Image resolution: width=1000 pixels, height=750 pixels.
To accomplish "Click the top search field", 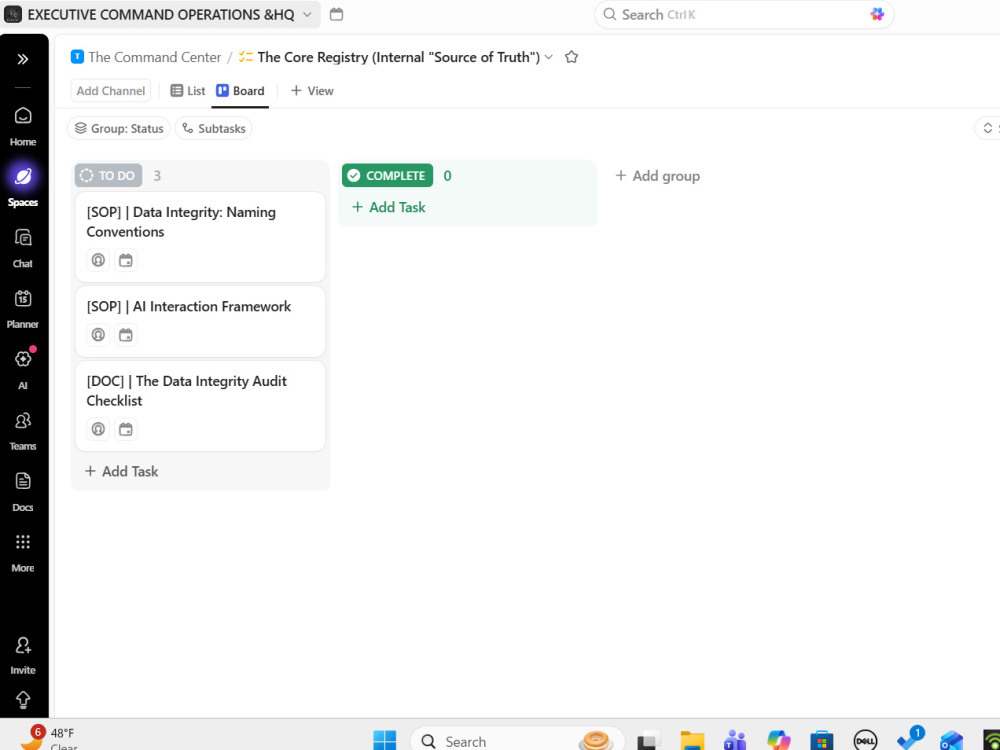I will click(x=744, y=14).
